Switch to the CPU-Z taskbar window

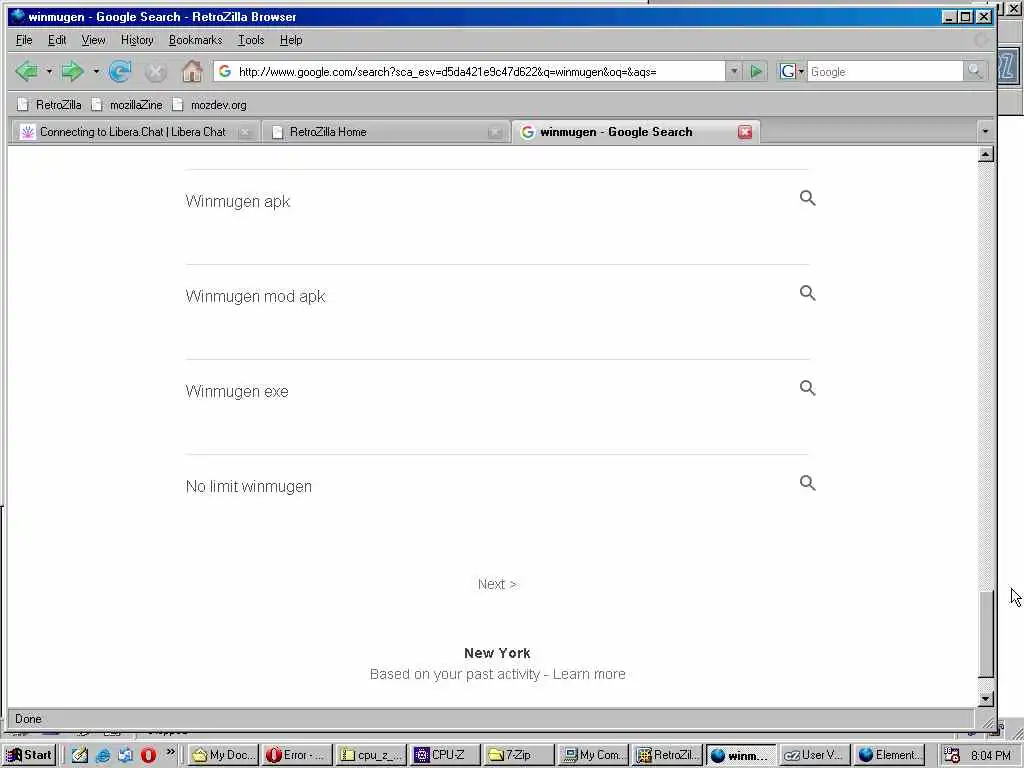[x=445, y=755]
